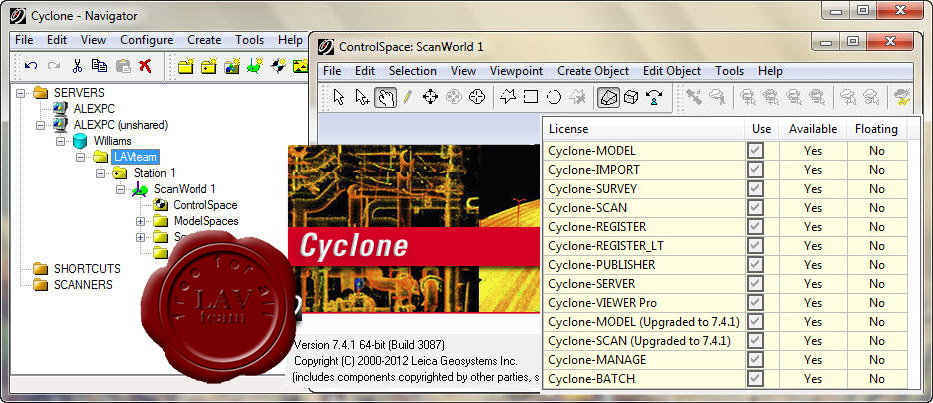Toggle Use checkbox for Cyclone-MODEL
The image size is (933, 403).
[x=755, y=151]
